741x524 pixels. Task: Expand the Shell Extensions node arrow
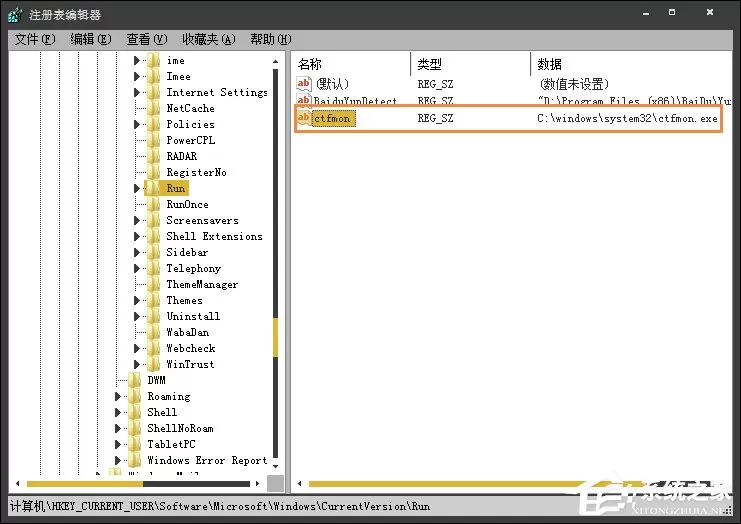click(x=137, y=236)
